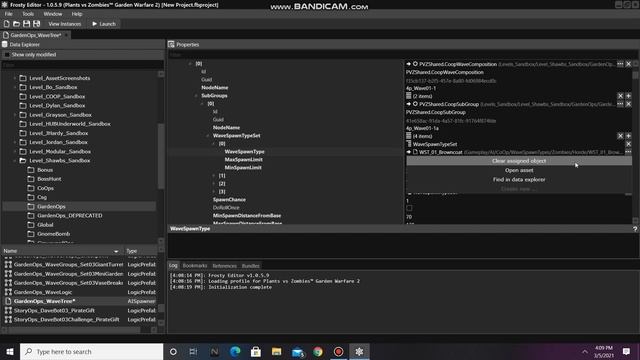Open the Help menu

77,14
